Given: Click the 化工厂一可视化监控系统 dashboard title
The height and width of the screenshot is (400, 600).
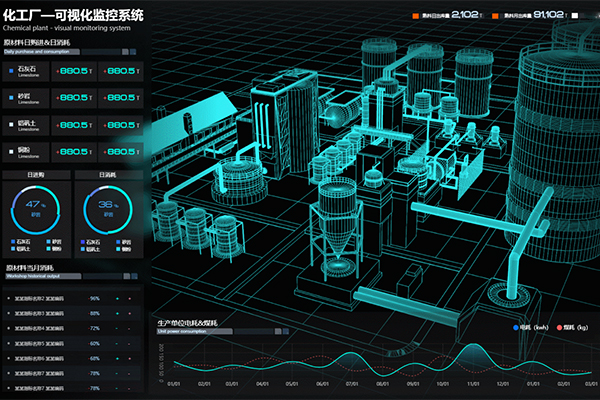Looking at the screenshot, I should point(73,15).
